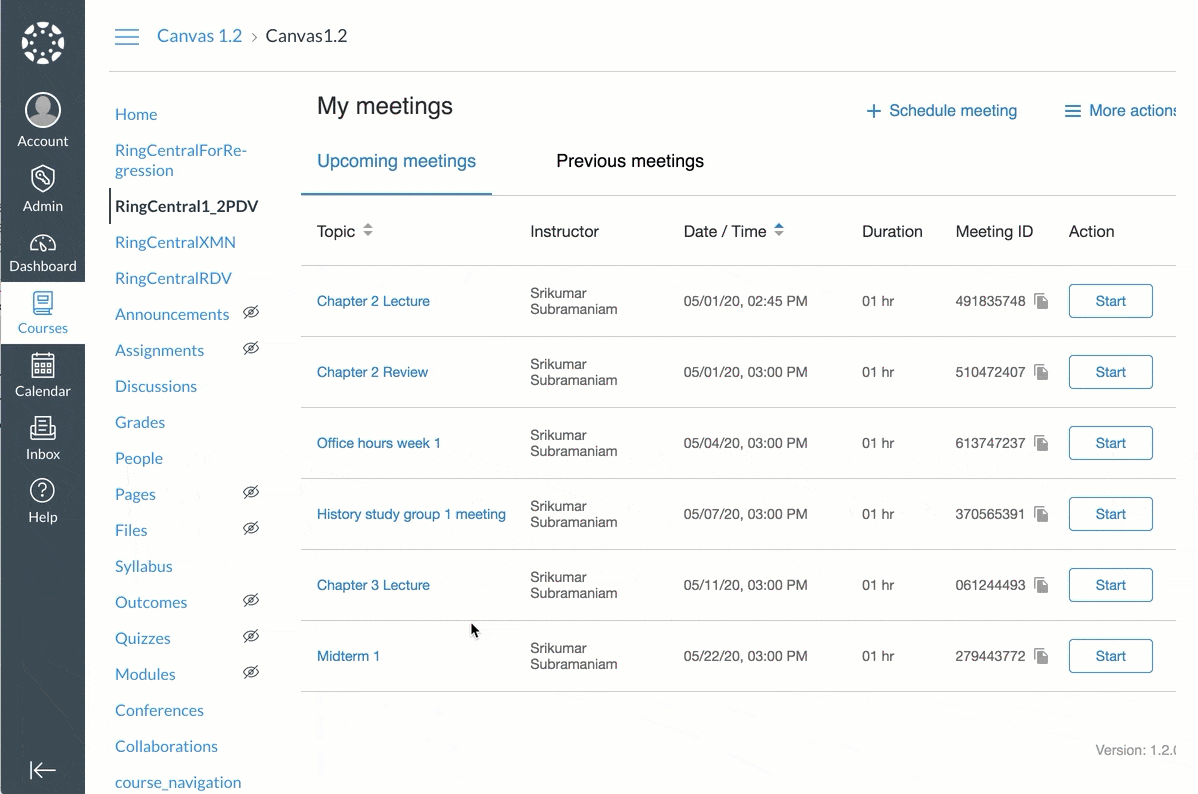This screenshot has width=1198, height=794.
Task: Open the Help question mark icon
Action: [x=42, y=491]
